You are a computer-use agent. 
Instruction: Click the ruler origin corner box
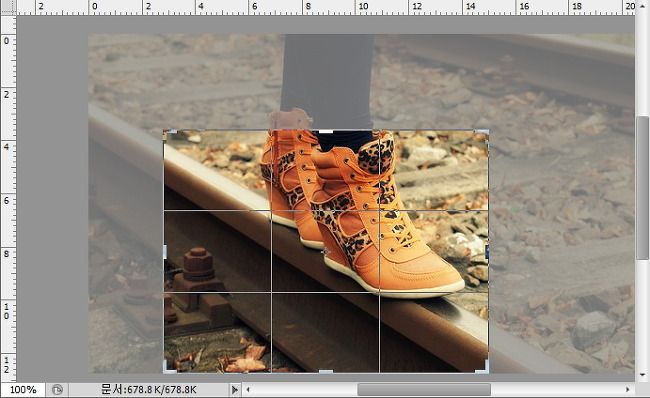(x=8, y=7)
